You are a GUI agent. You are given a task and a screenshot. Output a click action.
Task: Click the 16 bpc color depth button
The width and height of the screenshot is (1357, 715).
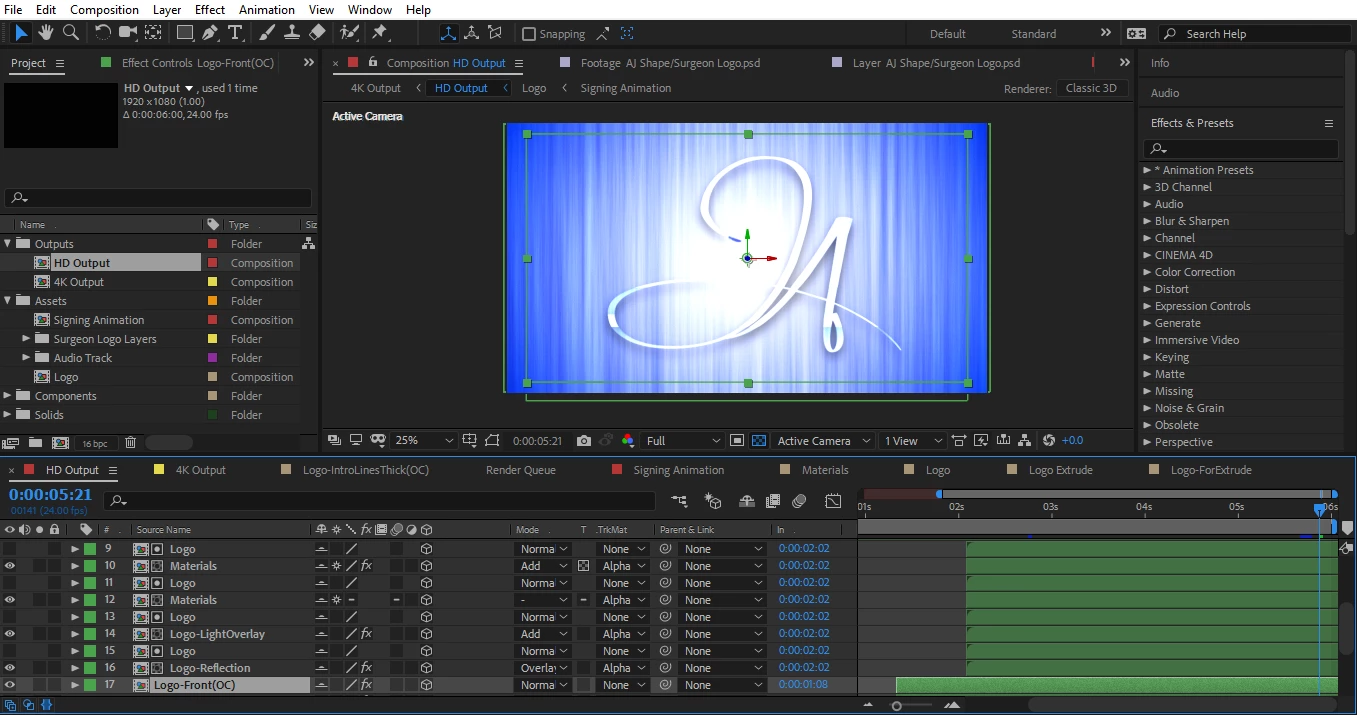(95, 443)
